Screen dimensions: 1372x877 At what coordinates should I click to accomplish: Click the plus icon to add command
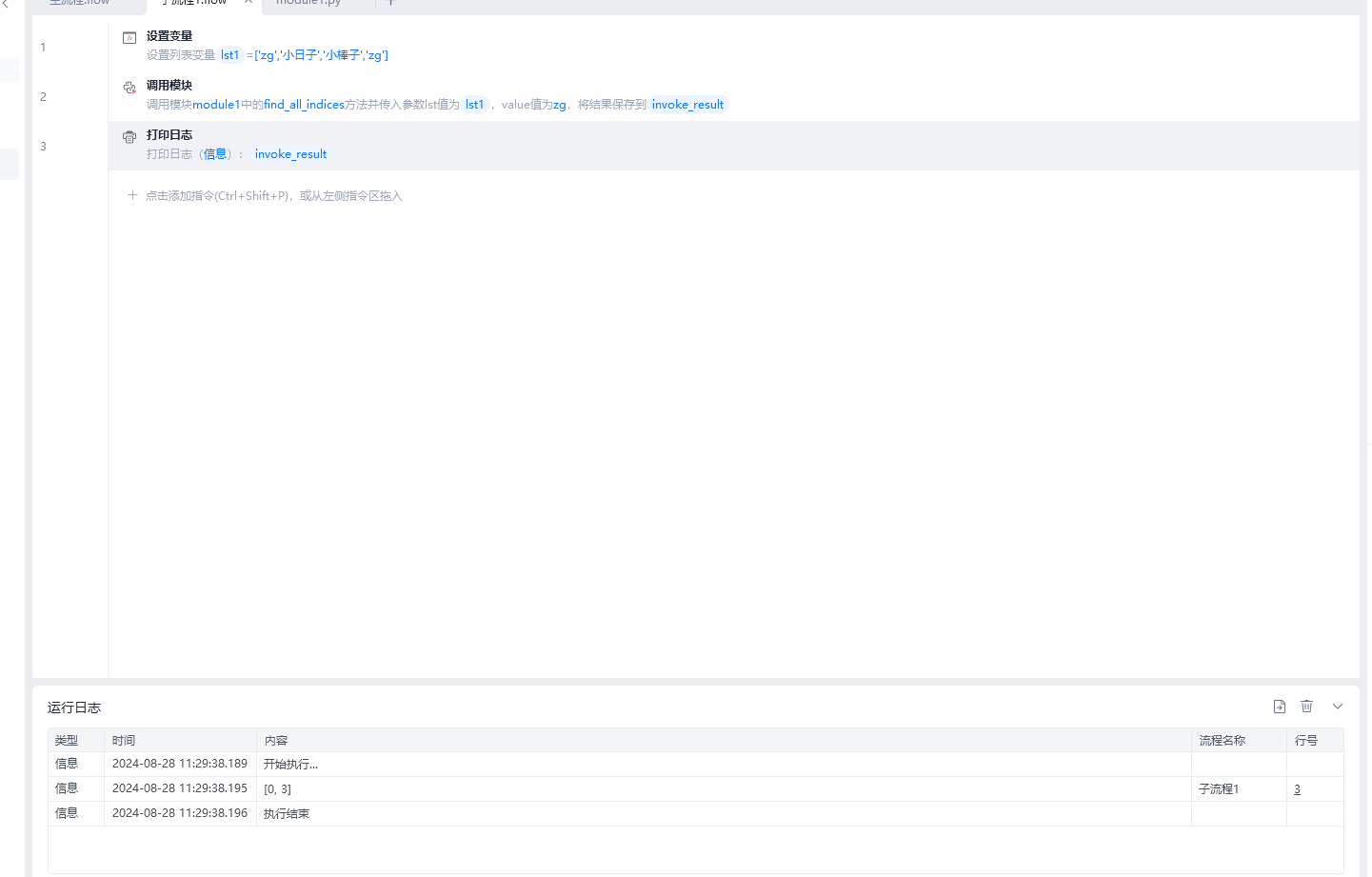click(x=132, y=195)
